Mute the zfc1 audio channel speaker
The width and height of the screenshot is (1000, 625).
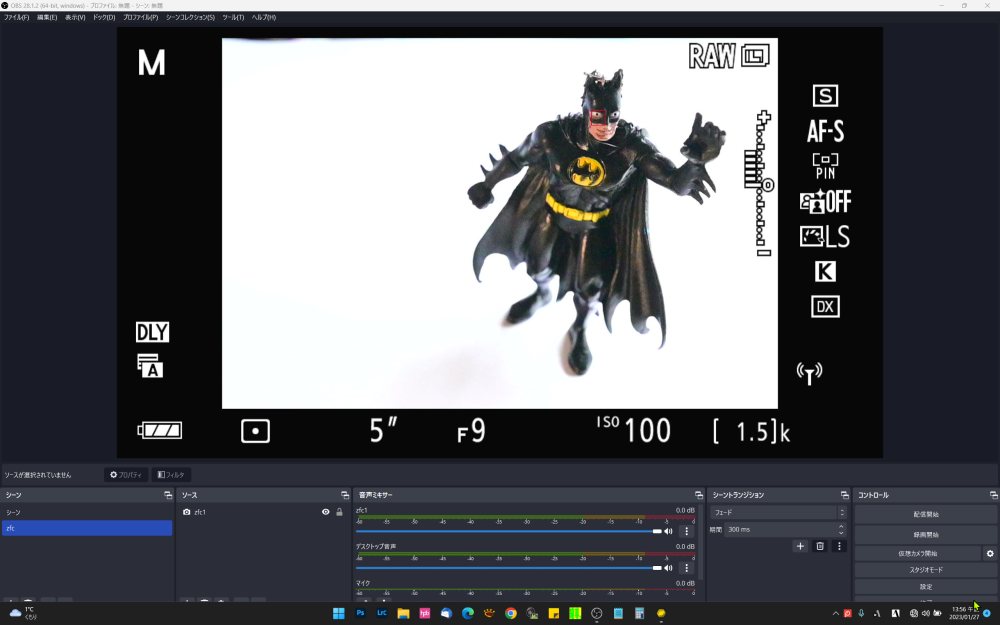click(668, 531)
